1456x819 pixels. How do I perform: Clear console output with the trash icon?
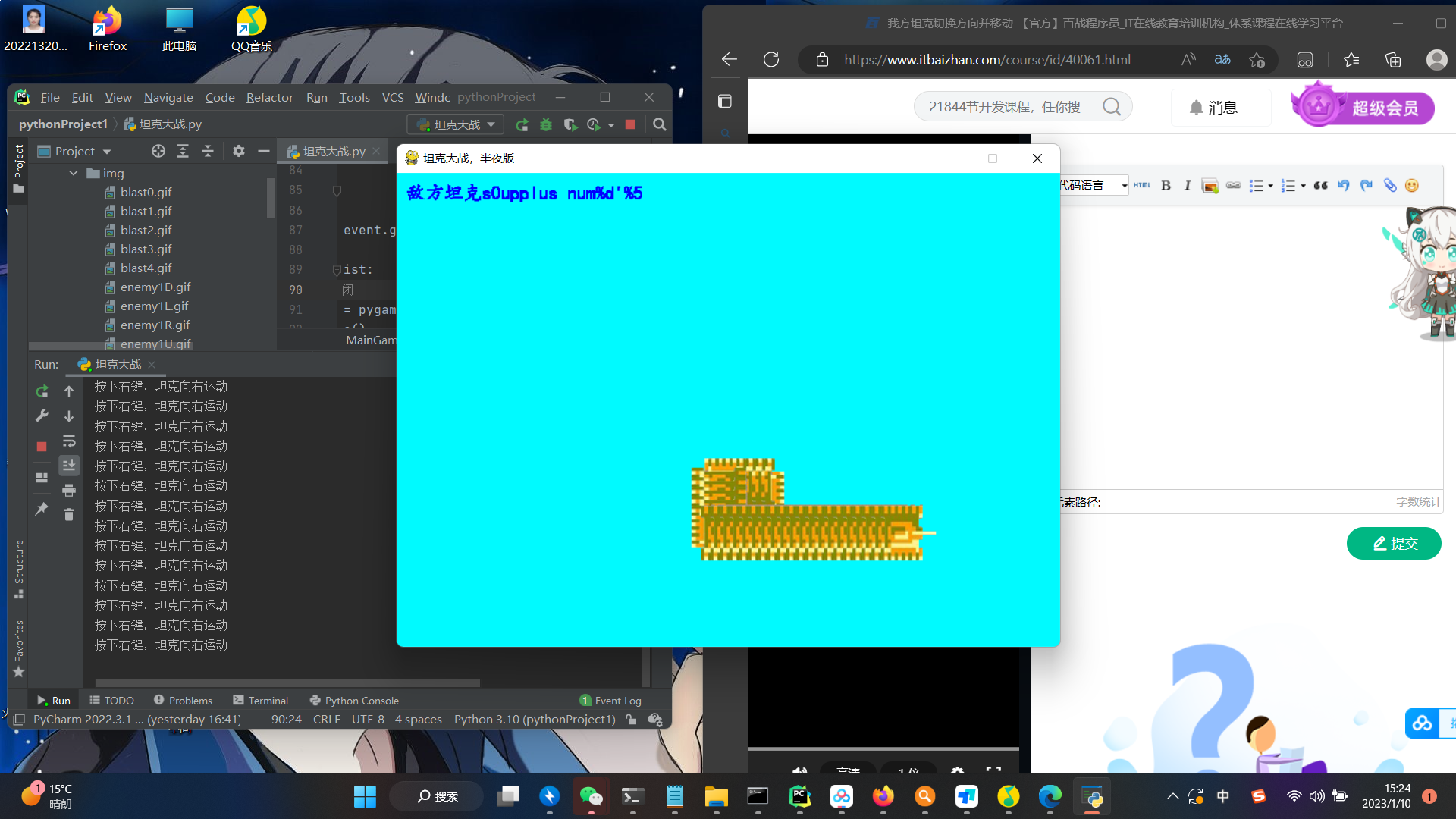tap(69, 515)
